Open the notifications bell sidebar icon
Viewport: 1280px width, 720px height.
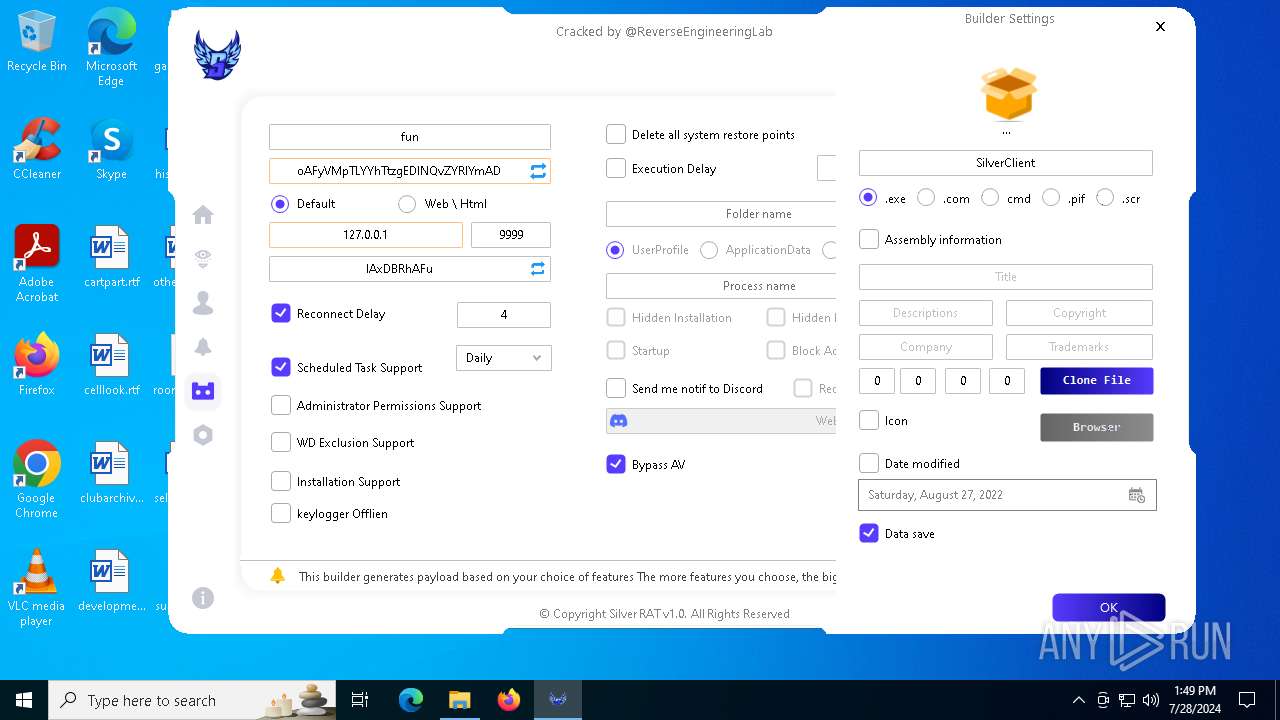coord(203,347)
